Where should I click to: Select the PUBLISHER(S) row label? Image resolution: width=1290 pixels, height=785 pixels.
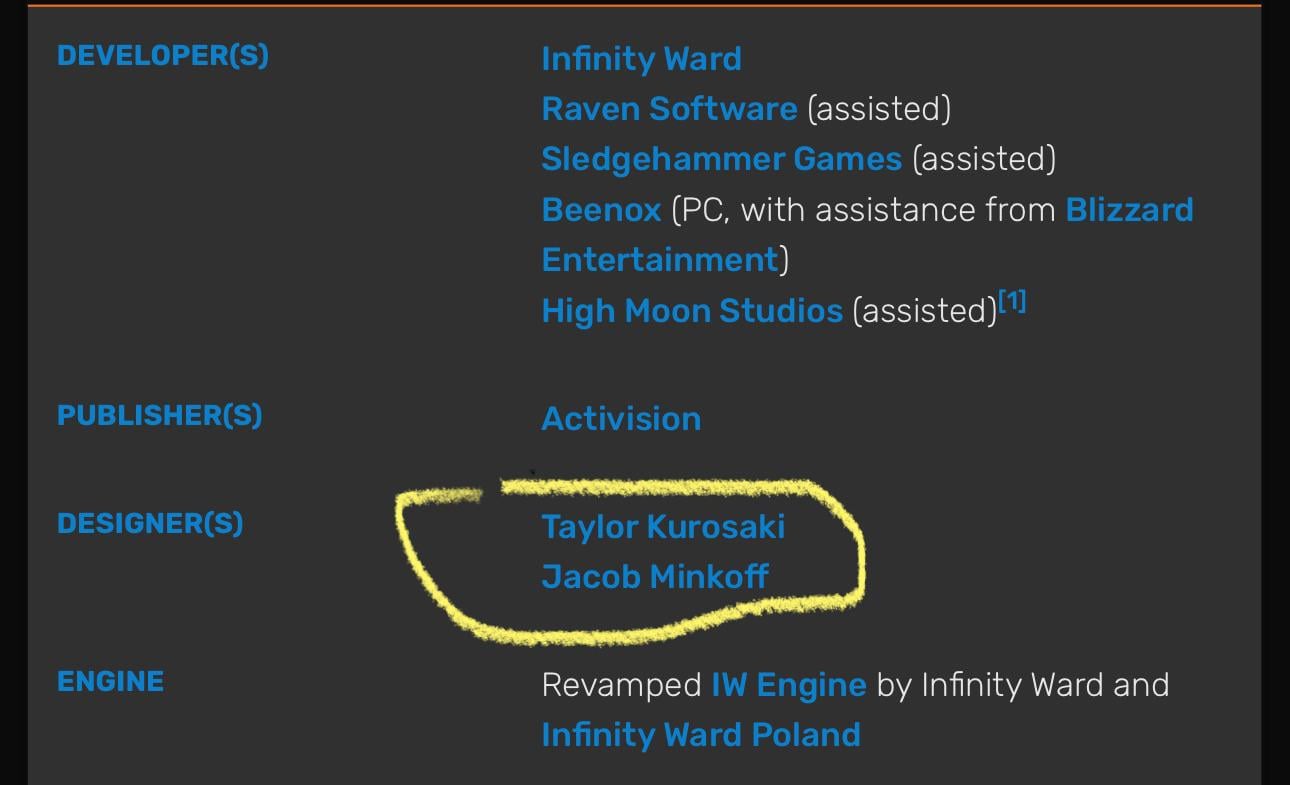tap(159, 416)
